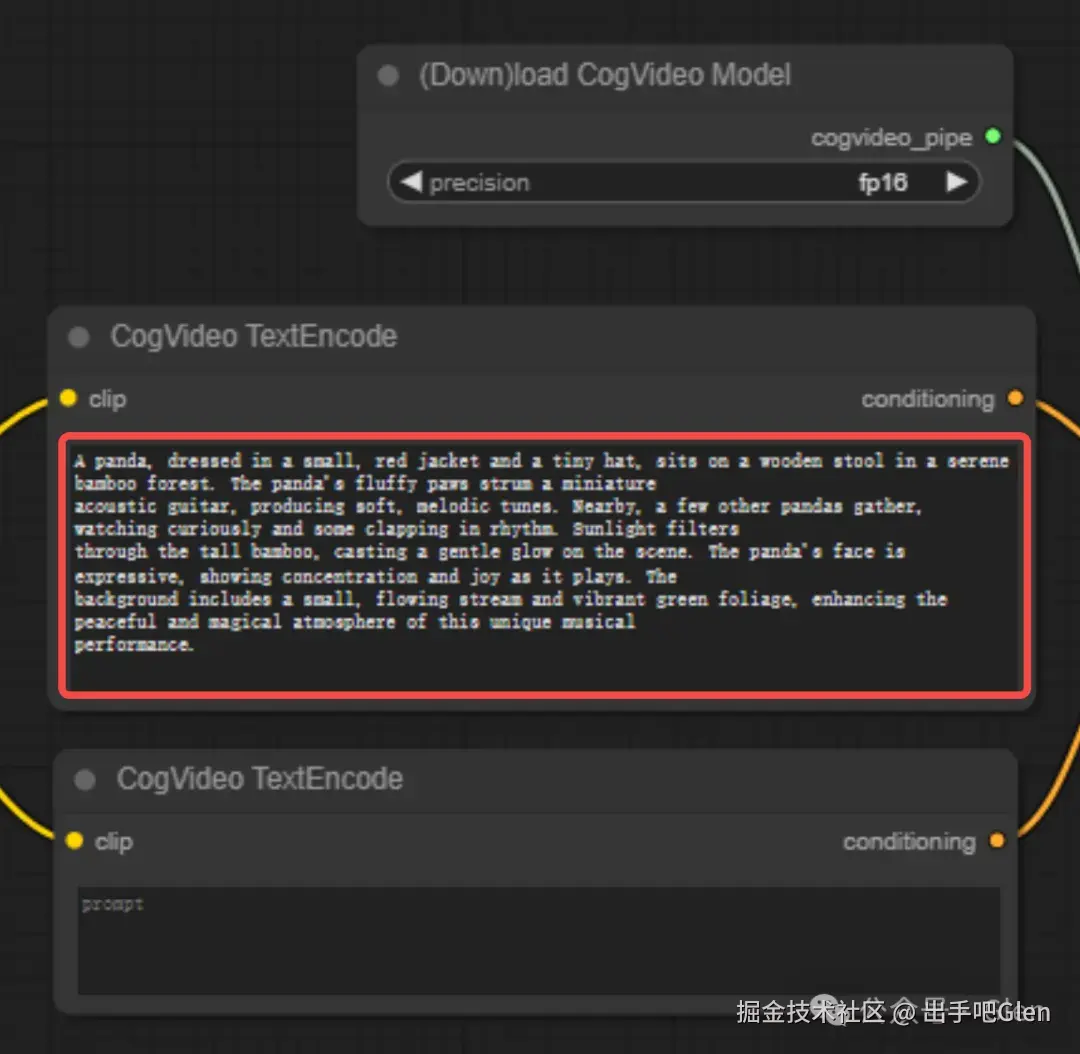Click the lower node's conditioning label

coord(909,842)
